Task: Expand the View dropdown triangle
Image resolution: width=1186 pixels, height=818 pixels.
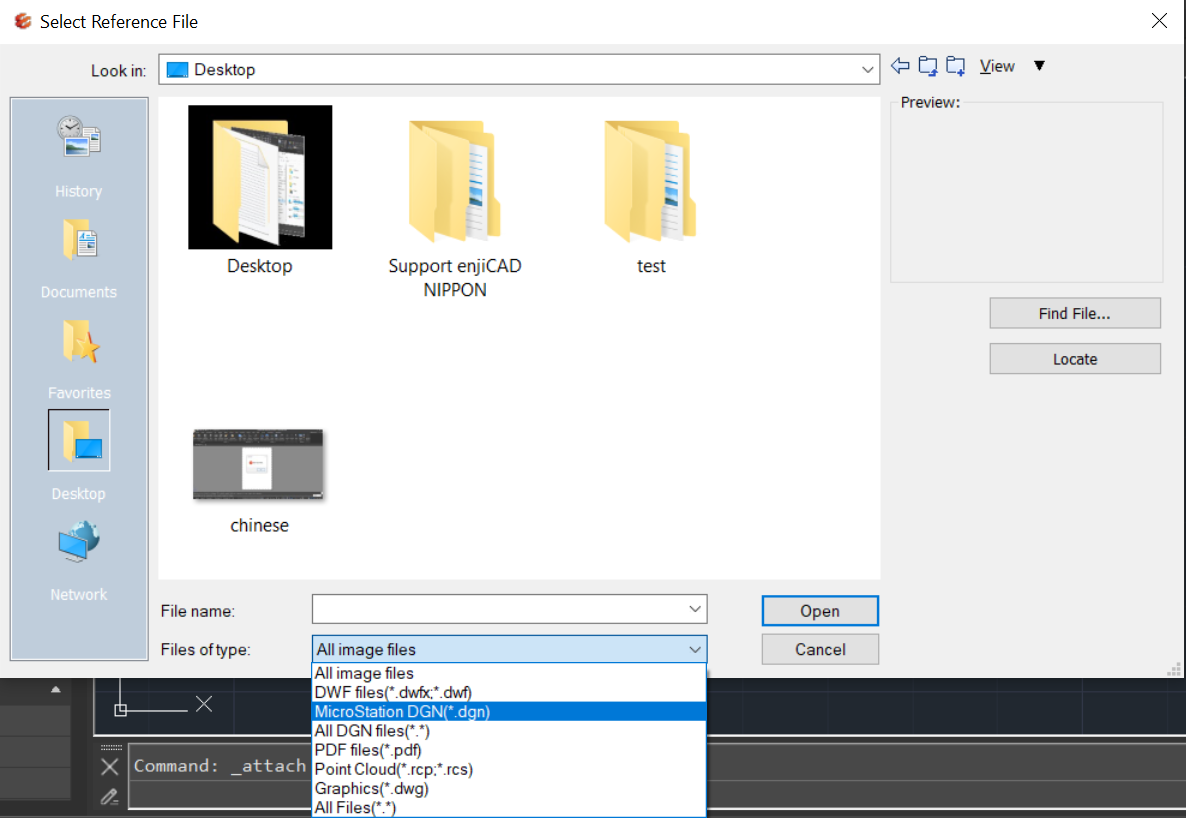Action: (1039, 66)
